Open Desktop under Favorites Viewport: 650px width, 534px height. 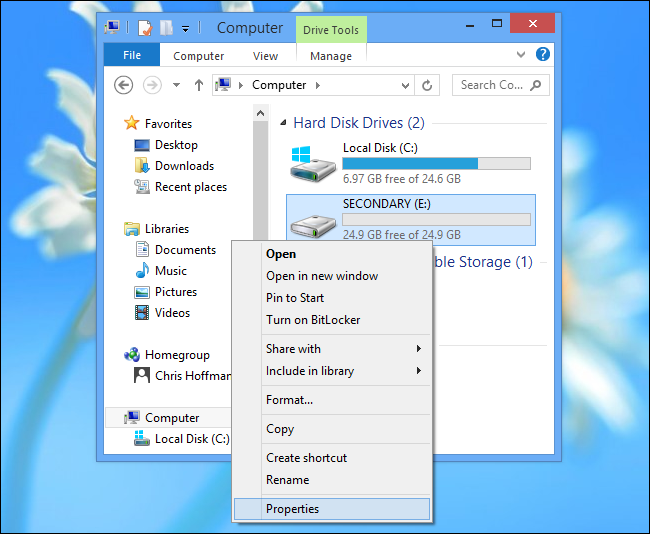coord(176,145)
